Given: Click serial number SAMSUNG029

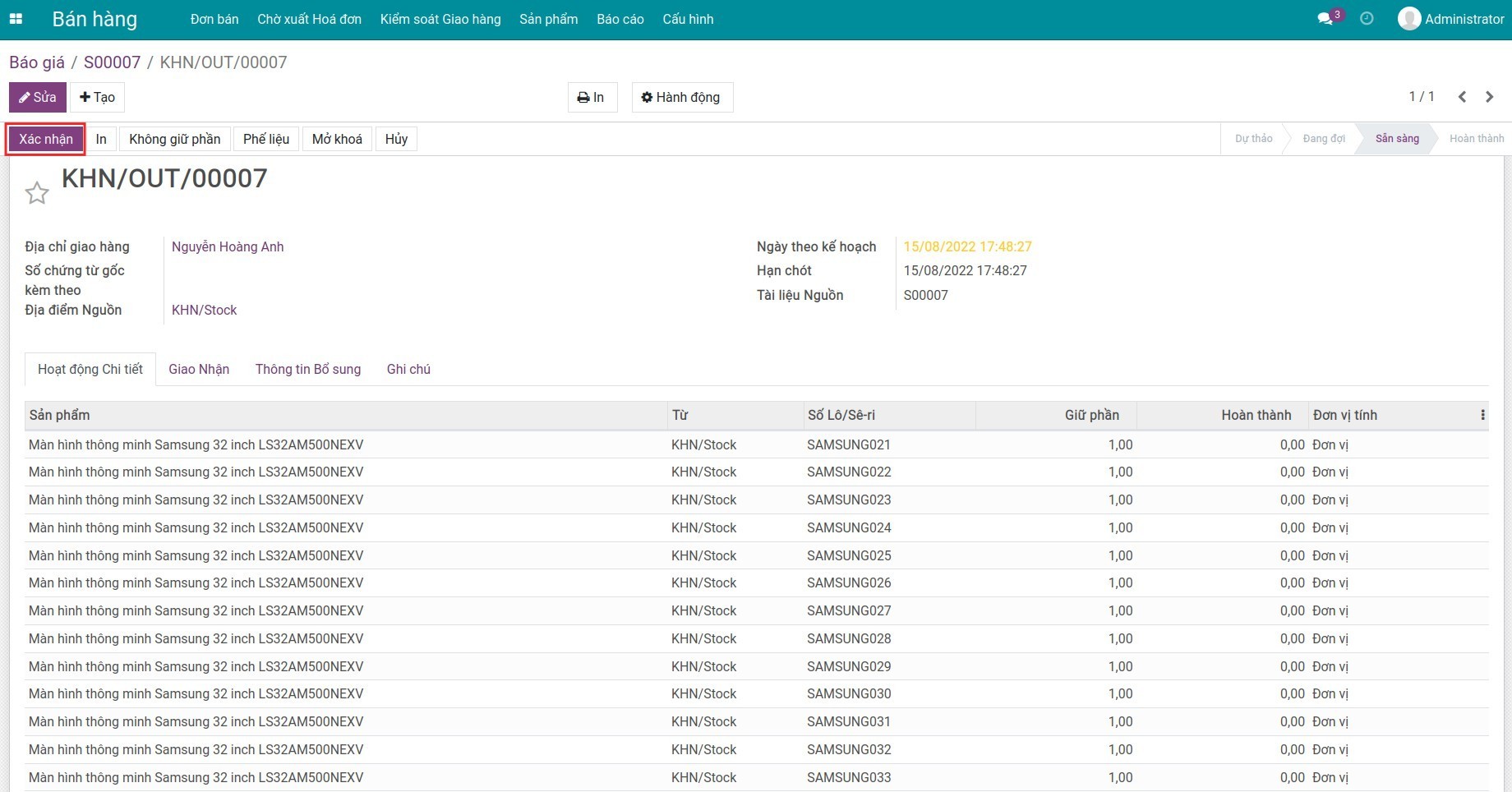Looking at the screenshot, I should point(849,666).
